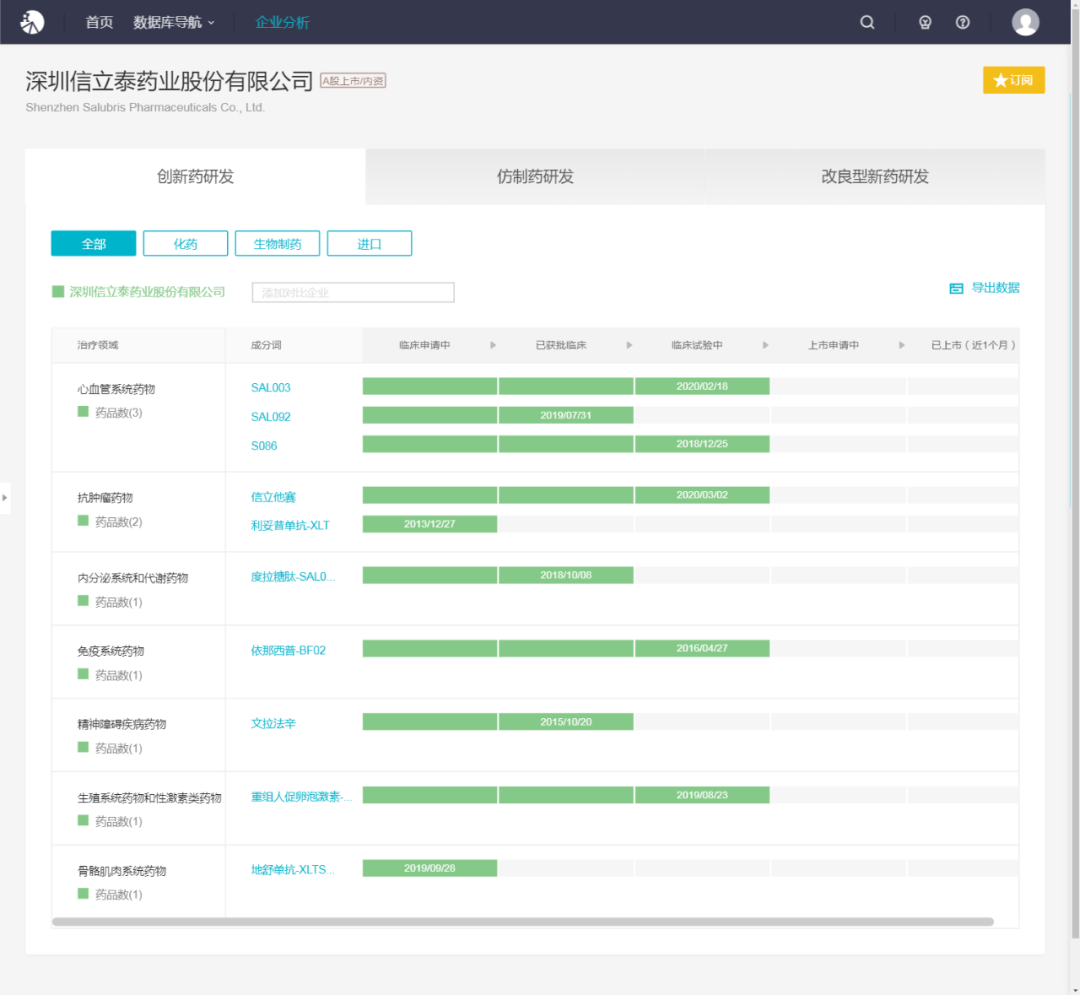Screen dimensions: 1080x995
Task: Open the 文拉法辛 drug link
Action: 273,723
